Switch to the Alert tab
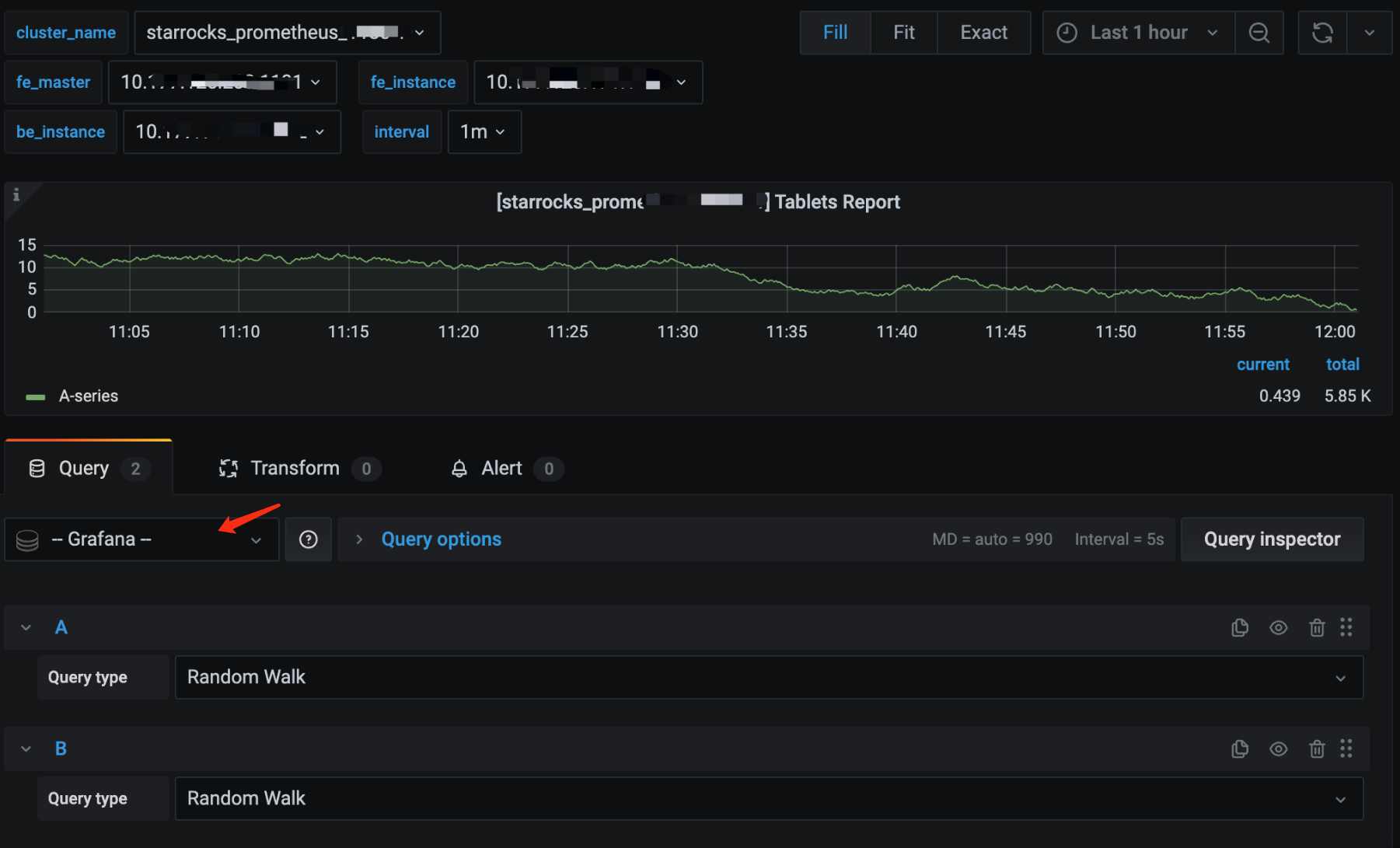 (501, 469)
